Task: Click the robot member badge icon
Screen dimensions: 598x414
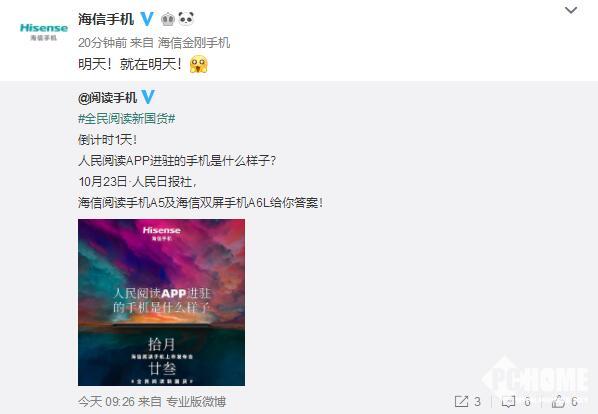Action: pyautogui.click(x=168, y=19)
